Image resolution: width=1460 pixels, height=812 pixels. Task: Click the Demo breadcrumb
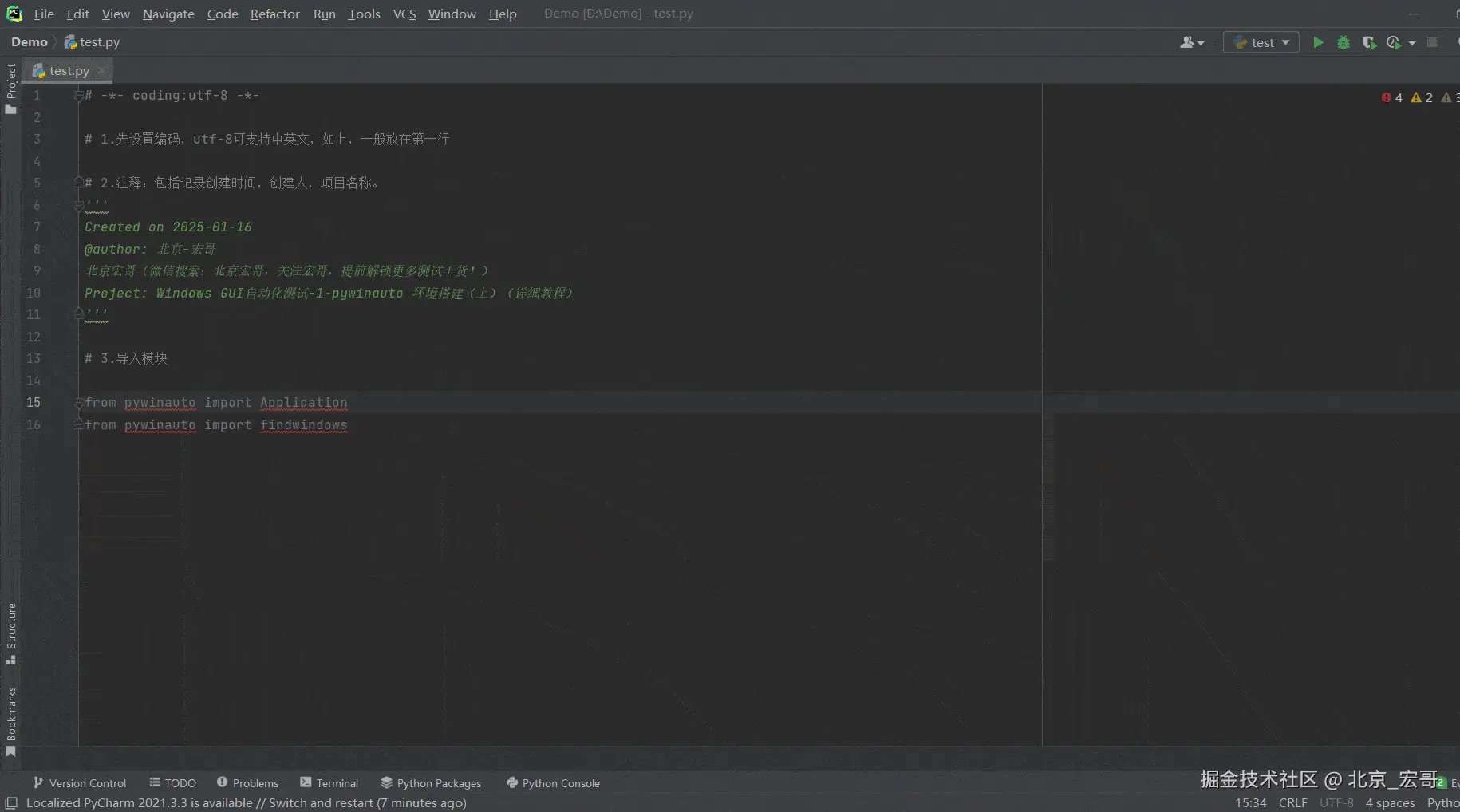click(30, 42)
